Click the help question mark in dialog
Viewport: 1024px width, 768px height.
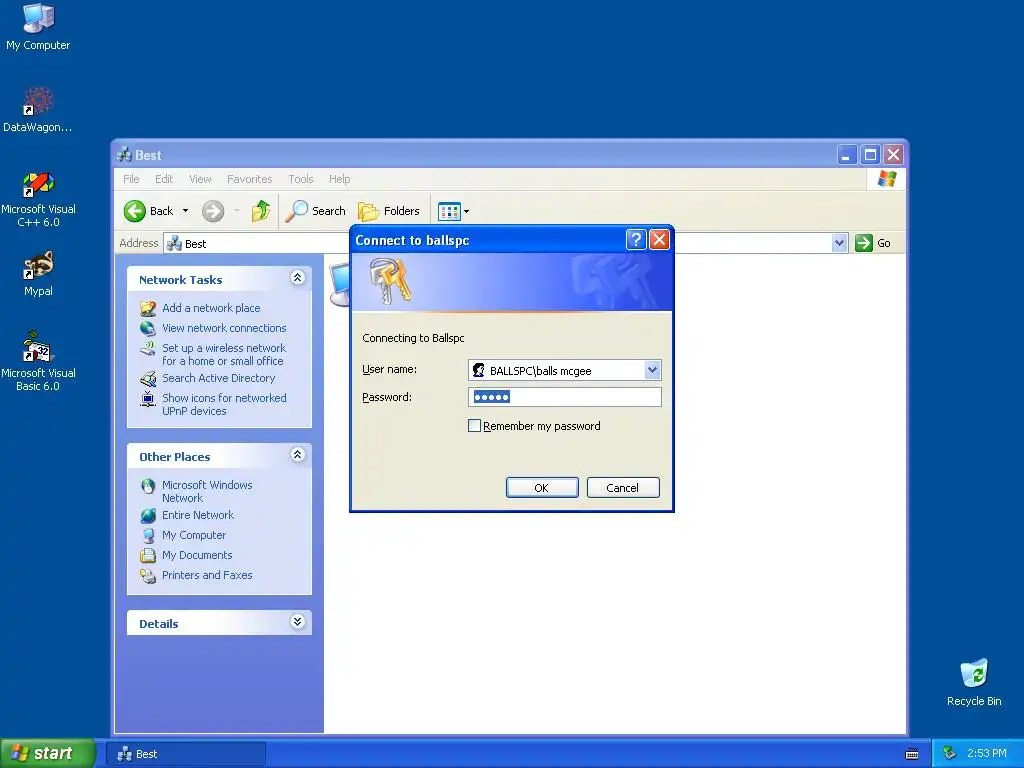[x=635, y=240]
